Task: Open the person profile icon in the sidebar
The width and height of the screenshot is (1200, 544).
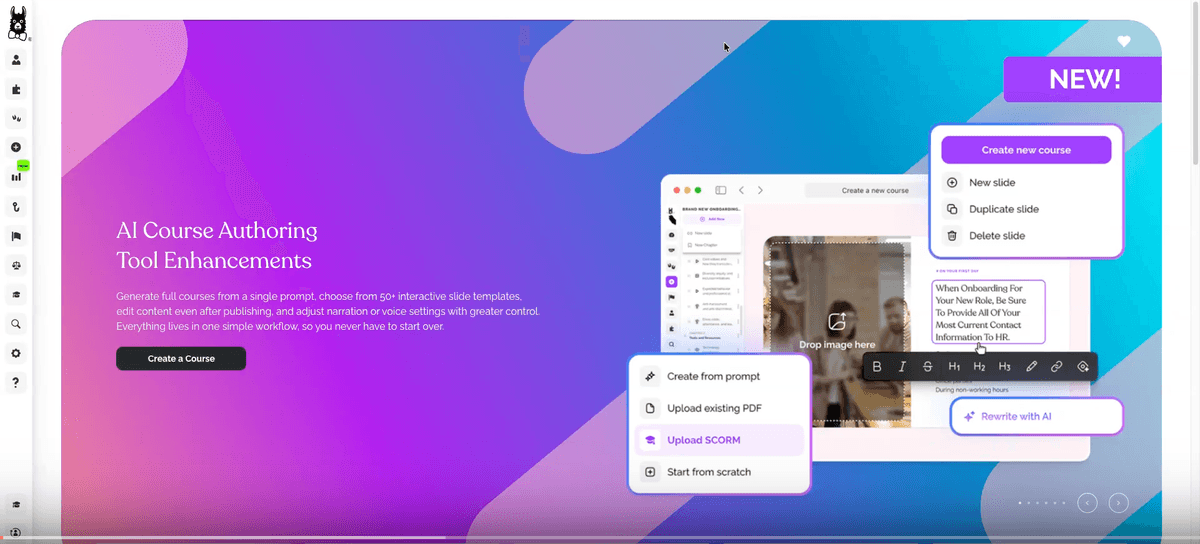Action: (x=16, y=60)
